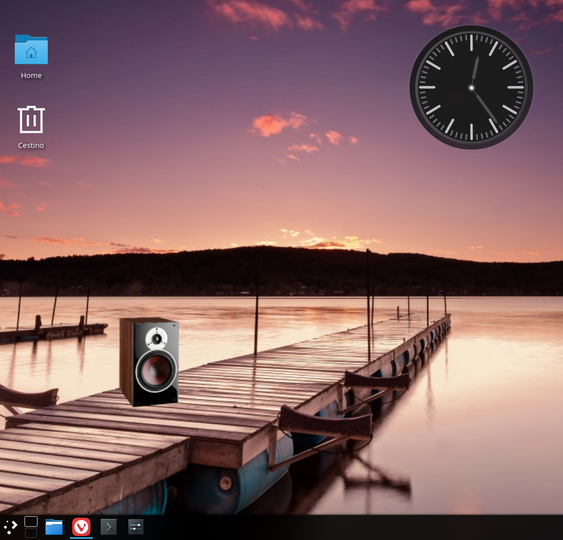Open the KDE application launcher
Image resolution: width=563 pixels, height=540 pixels.
click(x=10, y=526)
